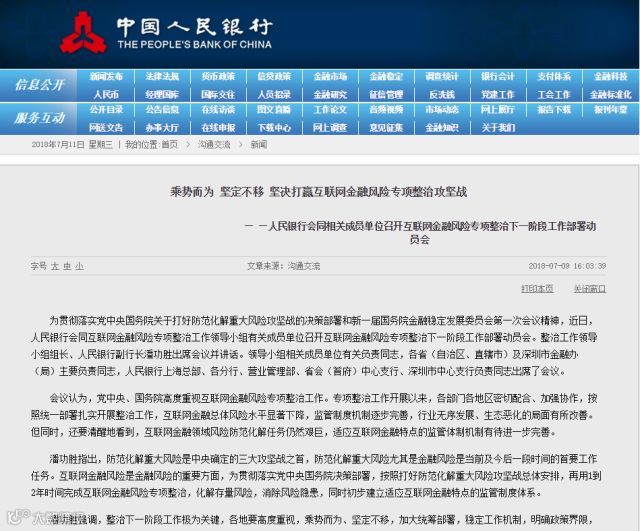640x531 pixels.
Task: Open 工作论文 under 服务互动
Action: (x=330, y=109)
